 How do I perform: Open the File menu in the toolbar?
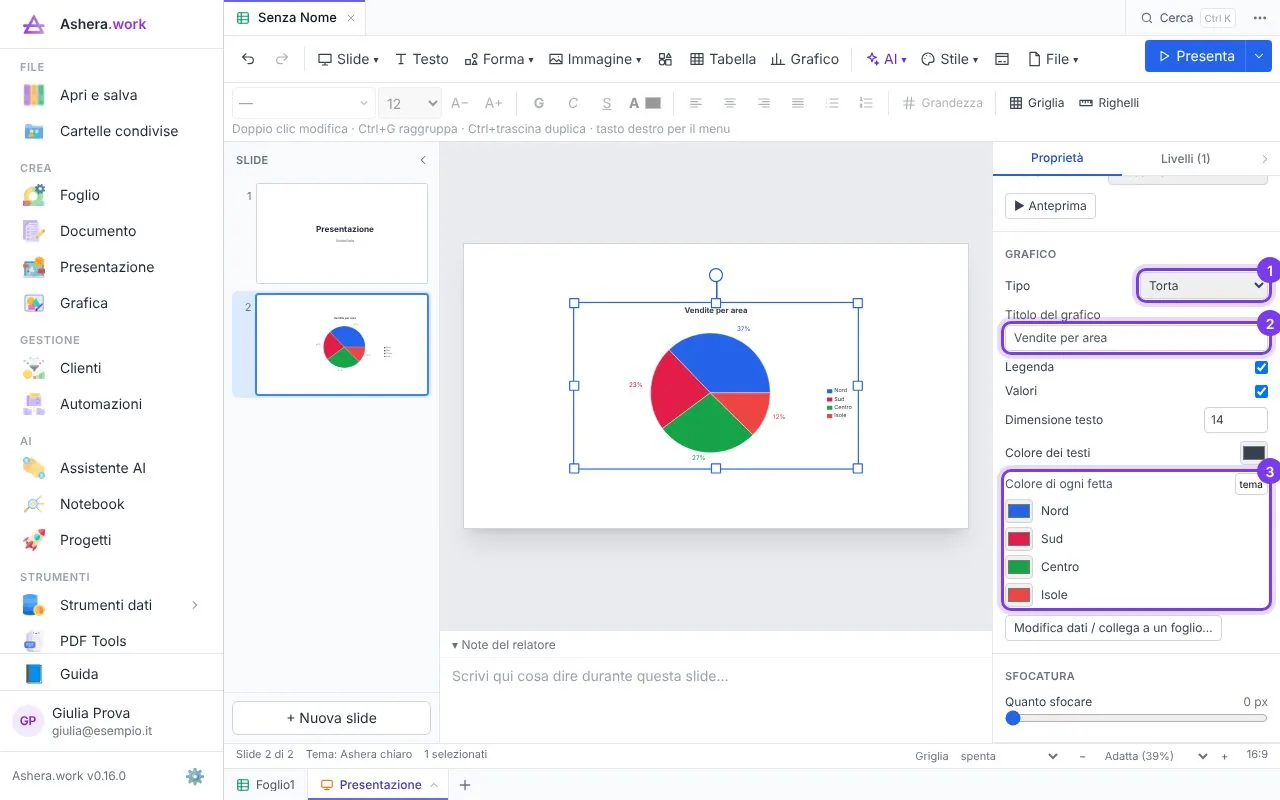tap(1053, 59)
